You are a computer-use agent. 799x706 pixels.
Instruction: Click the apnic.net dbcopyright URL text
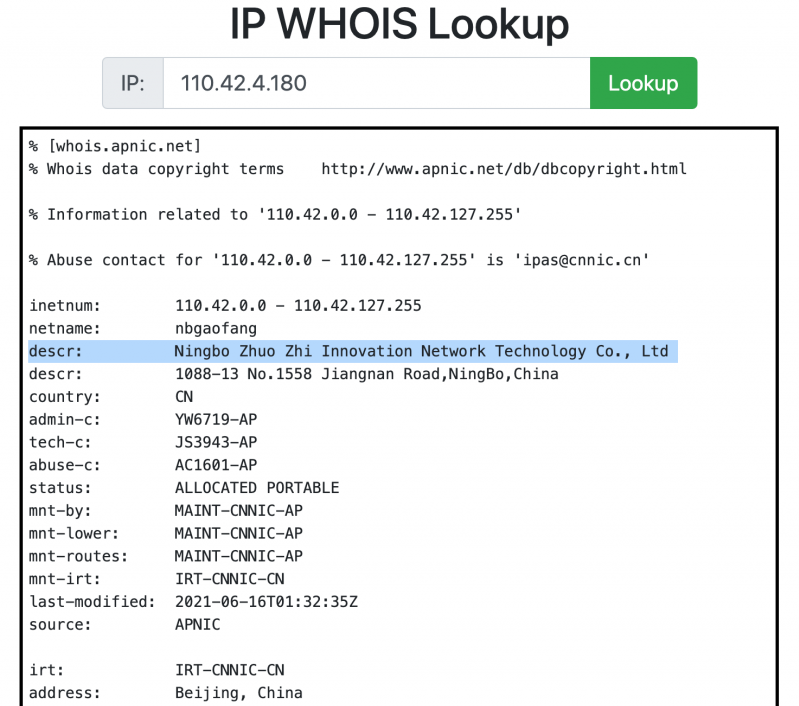tap(504, 169)
